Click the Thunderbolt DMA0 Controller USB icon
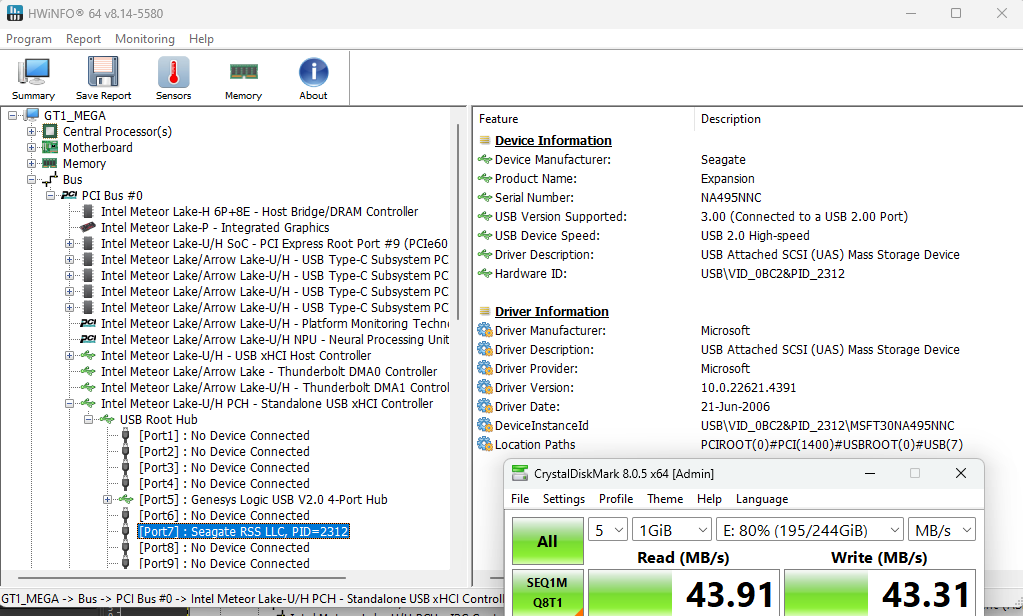Image resolution: width=1023 pixels, height=616 pixels. pos(88,371)
